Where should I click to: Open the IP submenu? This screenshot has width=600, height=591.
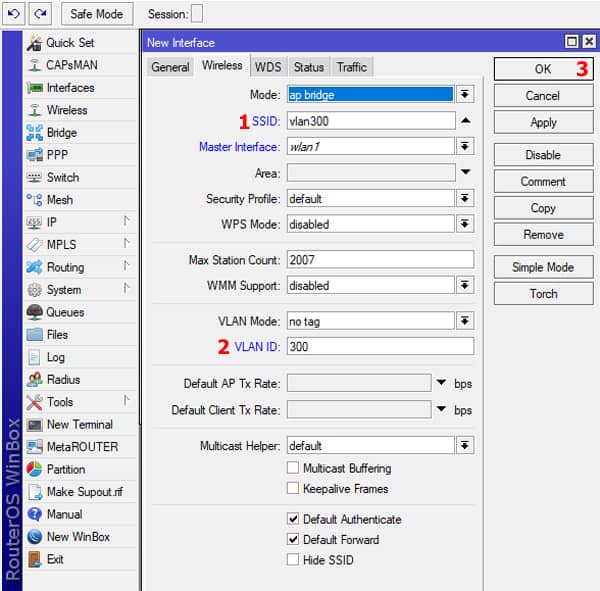(81, 222)
